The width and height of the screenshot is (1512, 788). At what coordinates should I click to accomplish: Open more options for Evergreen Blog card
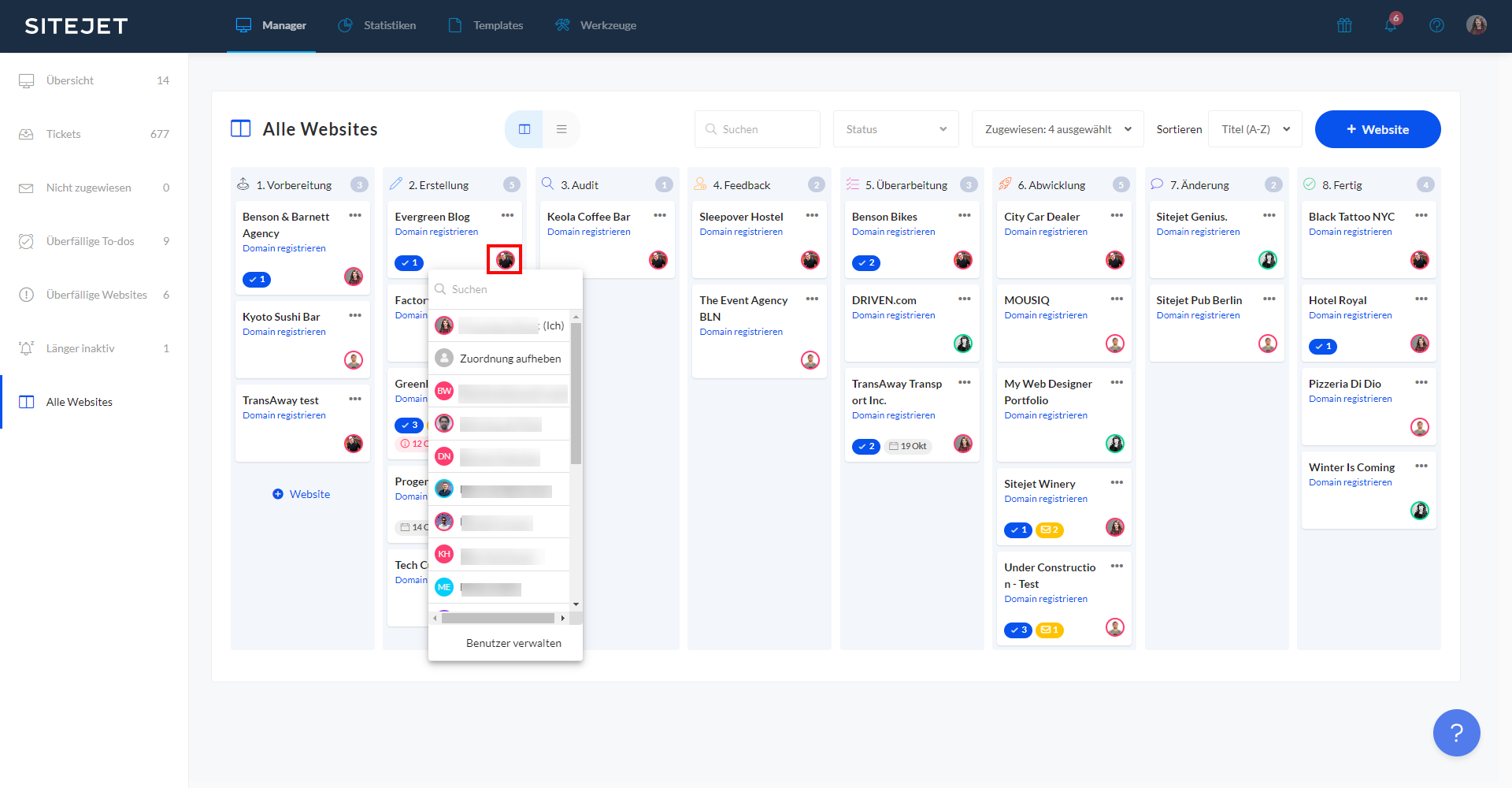point(508,216)
